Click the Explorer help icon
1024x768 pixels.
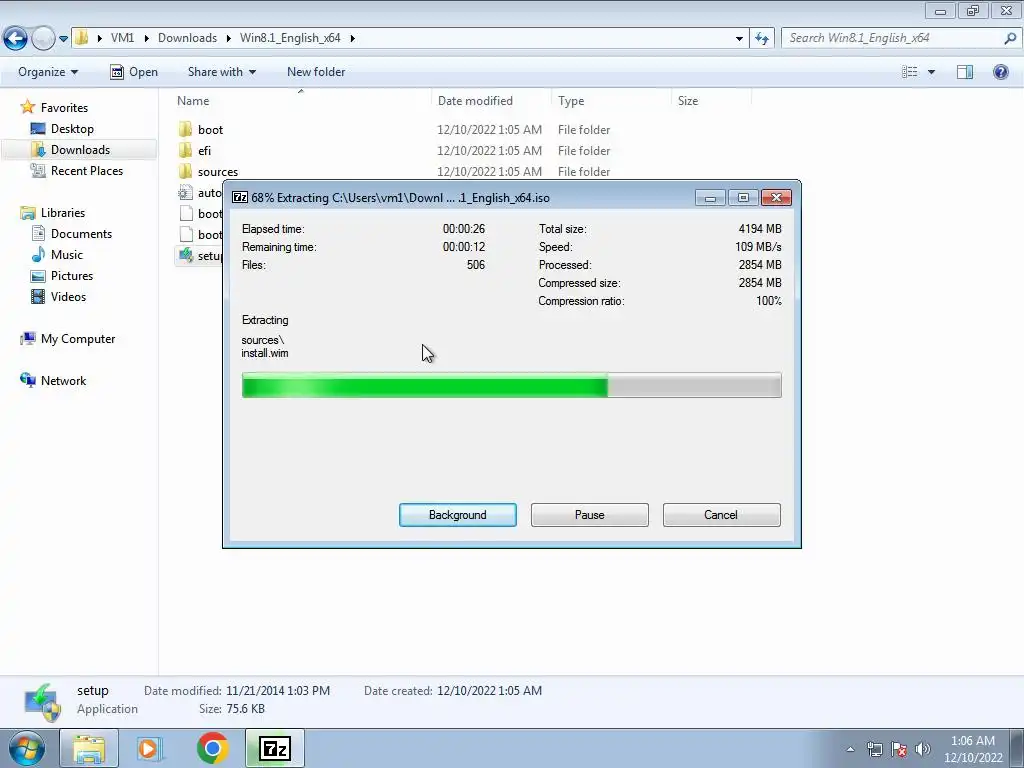[1000, 72]
